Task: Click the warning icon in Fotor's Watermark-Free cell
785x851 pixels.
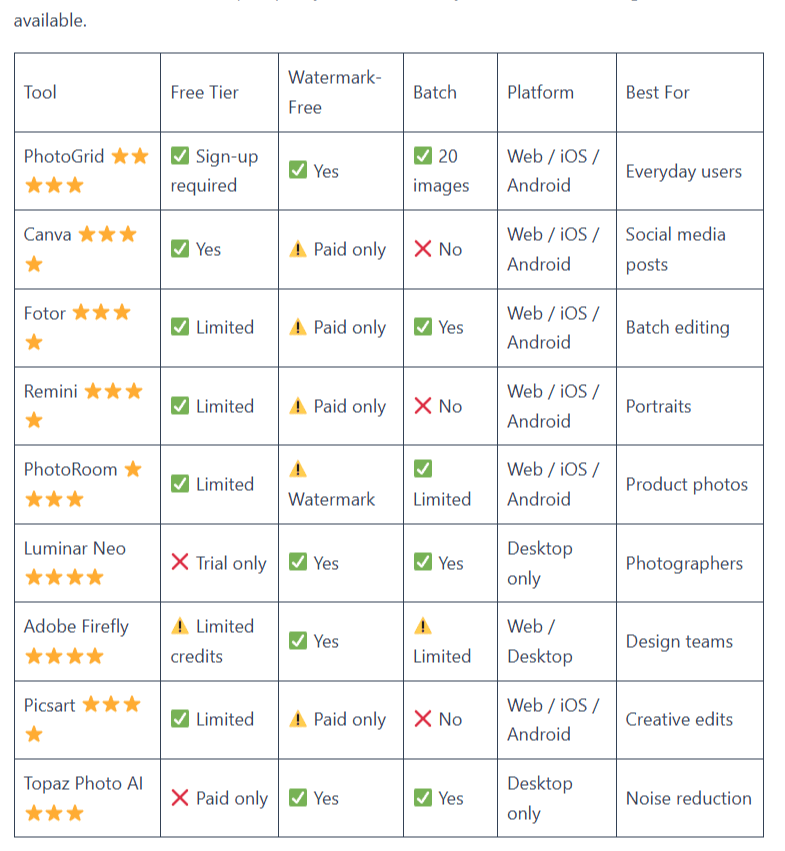Action: pos(298,327)
